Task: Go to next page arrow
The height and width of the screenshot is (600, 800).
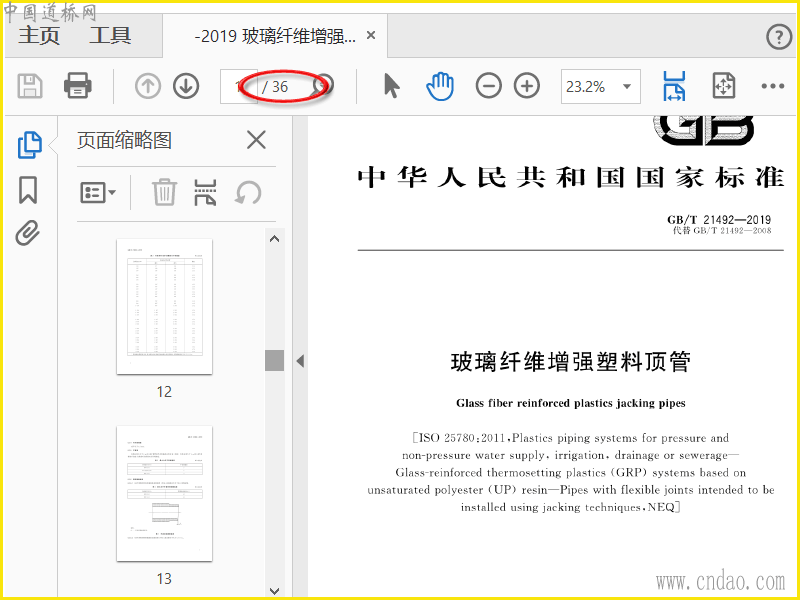Action: point(186,86)
